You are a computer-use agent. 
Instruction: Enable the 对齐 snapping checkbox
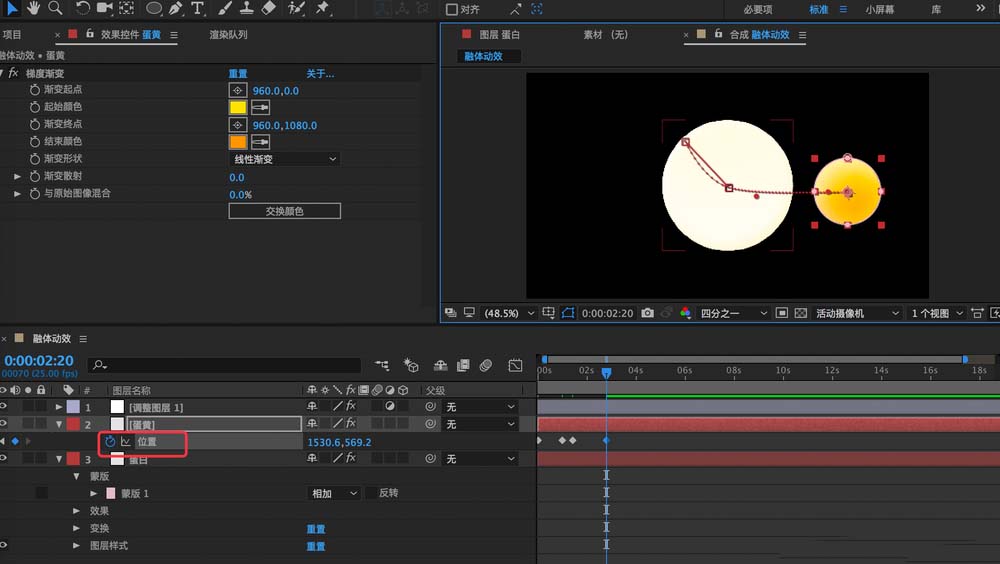452,9
